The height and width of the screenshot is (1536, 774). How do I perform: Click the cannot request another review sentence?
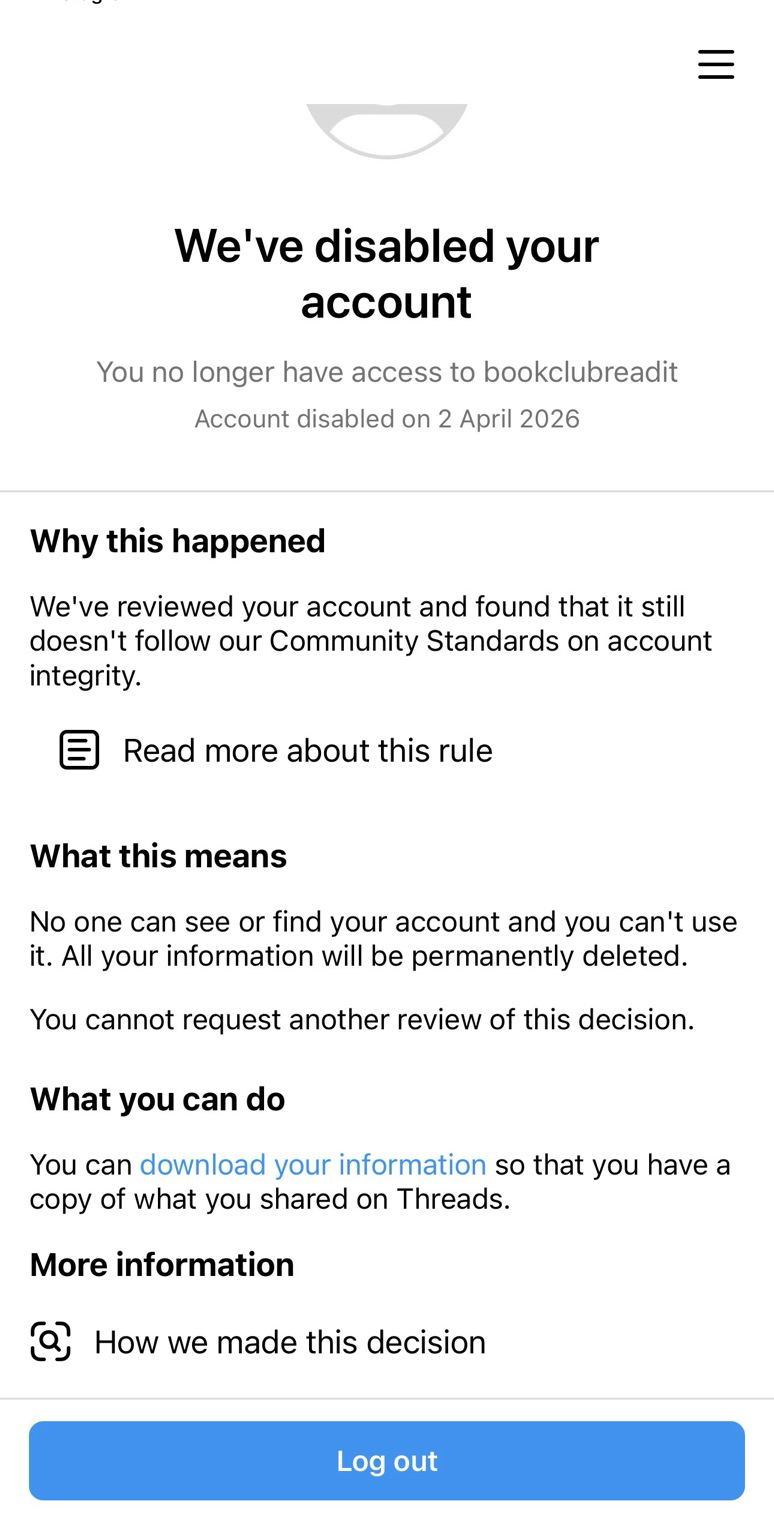pyautogui.click(x=362, y=1019)
